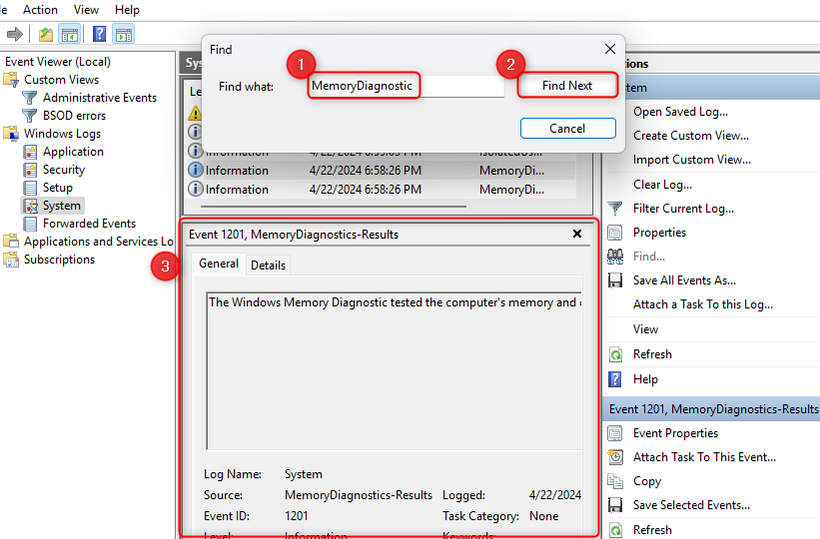The width and height of the screenshot is (820, 539).
Task: Click the Save All Events As floppy-disk icon
Action: 615,280
